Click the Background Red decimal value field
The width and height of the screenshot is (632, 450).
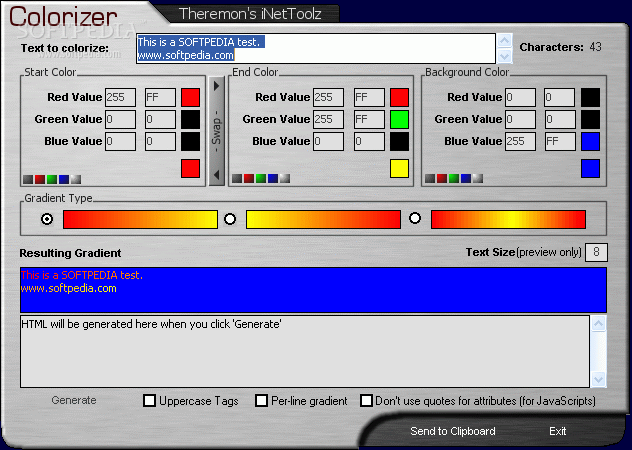(x=520, y=98)
